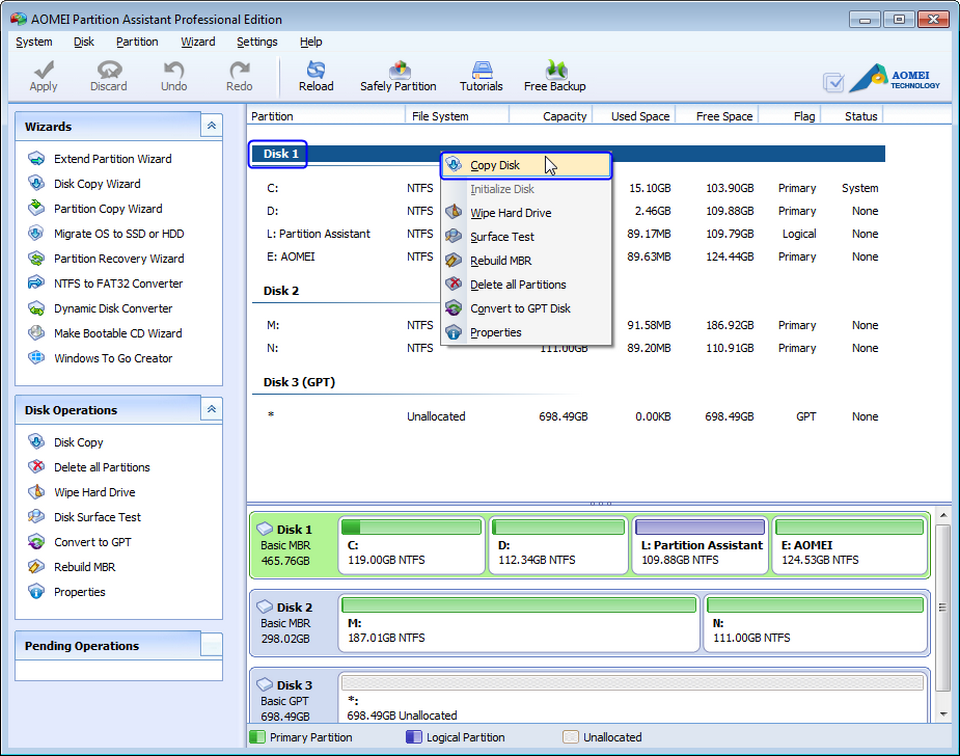Viewport: 960px width, 756px height.
Task: Click Rebuild MBR in Disk Operations panel
Action: 72,567
